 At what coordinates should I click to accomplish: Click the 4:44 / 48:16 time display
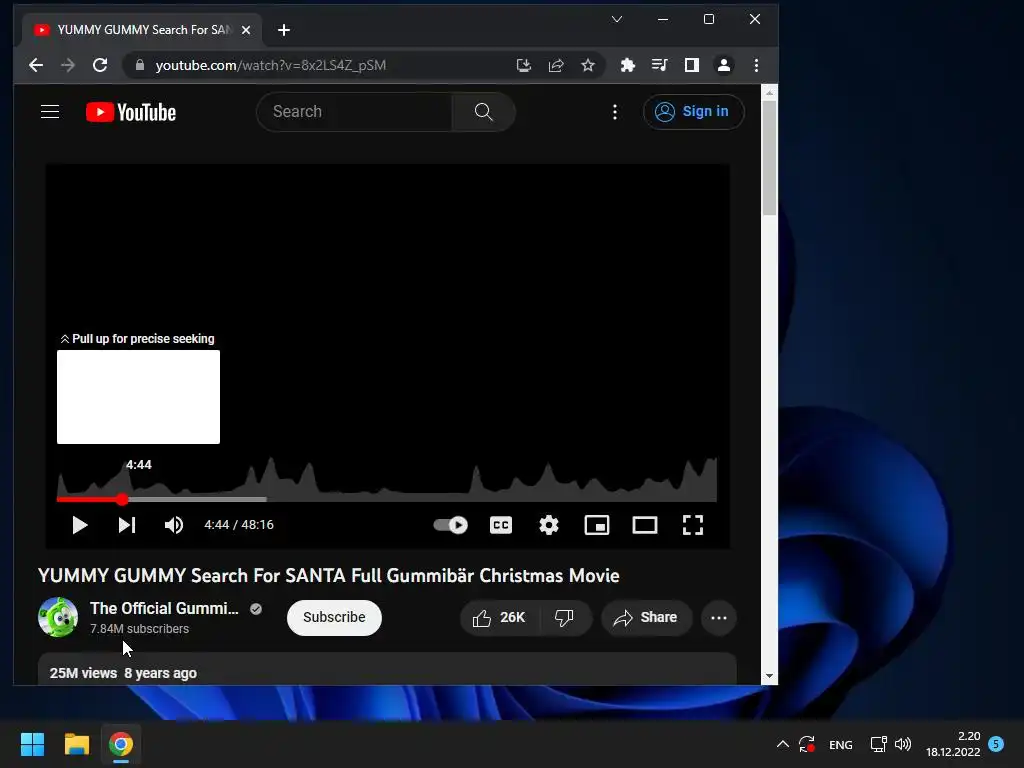tap(239, 525)
